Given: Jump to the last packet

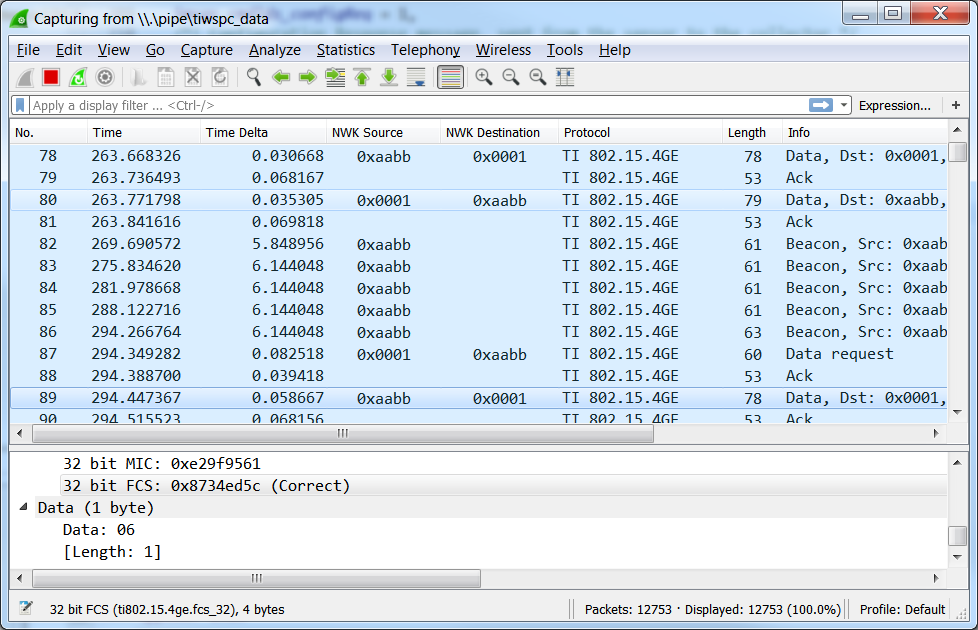Looking at the screenshot, I should point(389,77).
